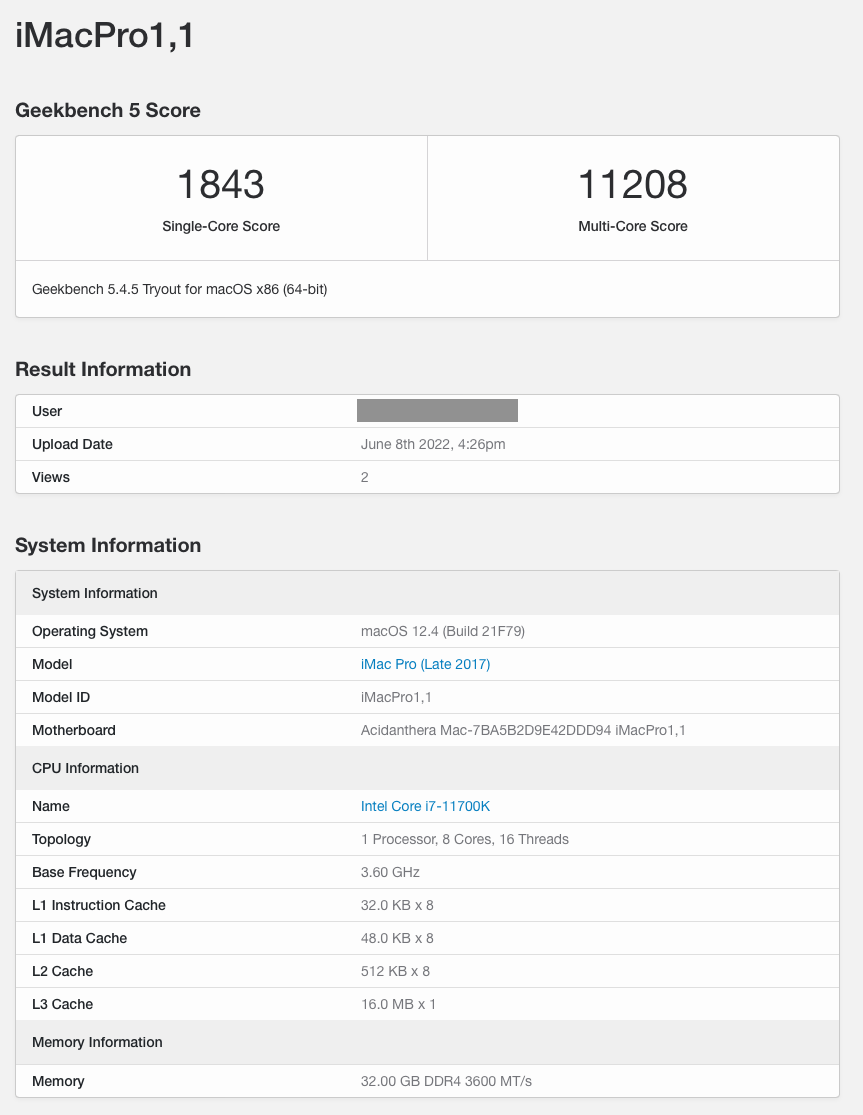Click the Memory Information section header
Screen dimensions: 863x1115
pyautogui.click(x=427, y=1042)
